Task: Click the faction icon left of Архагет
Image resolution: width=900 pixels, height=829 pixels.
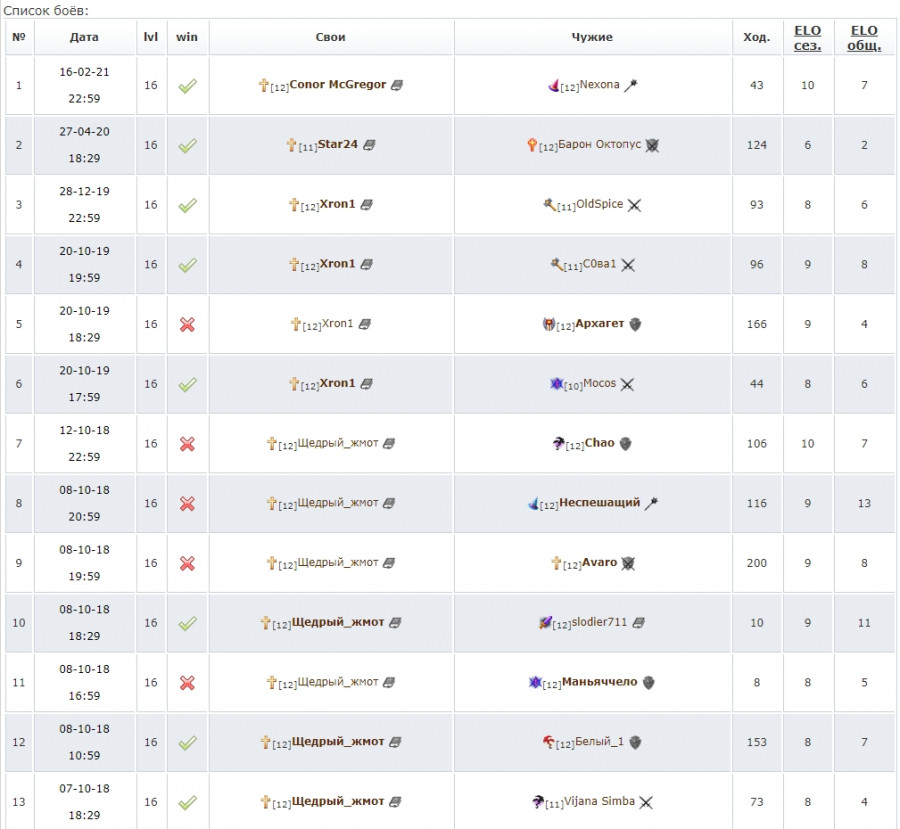Action: [x=549, y=324]
